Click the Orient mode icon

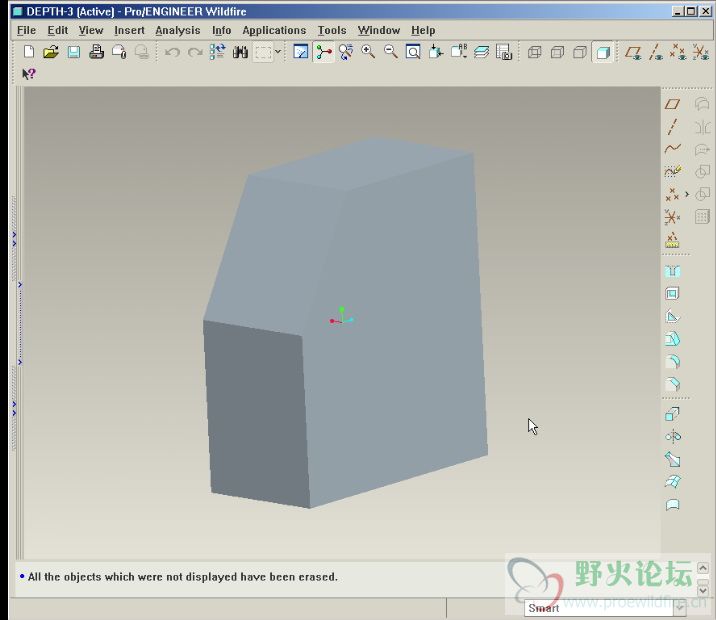pyautogui.click(x=346, y=52)
